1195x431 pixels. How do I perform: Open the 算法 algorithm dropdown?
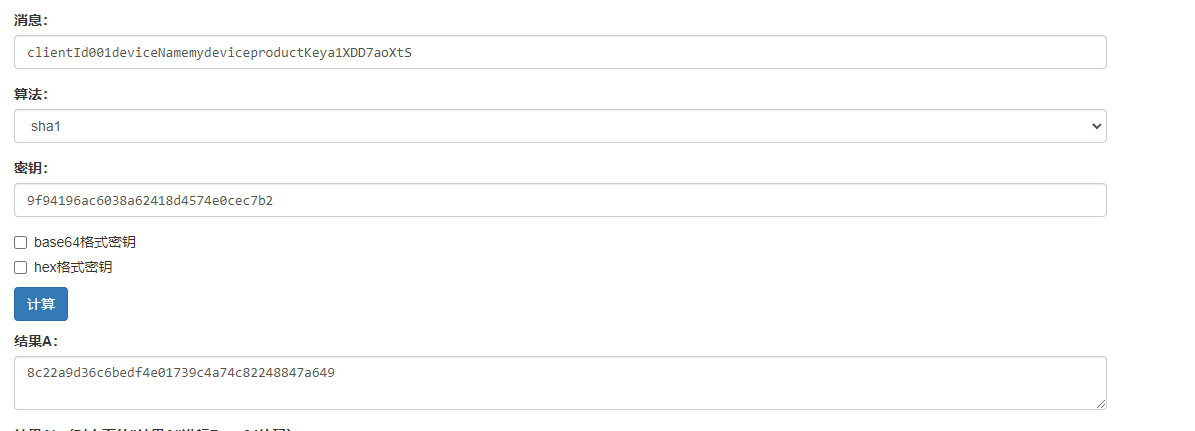[x=560, y=126]
